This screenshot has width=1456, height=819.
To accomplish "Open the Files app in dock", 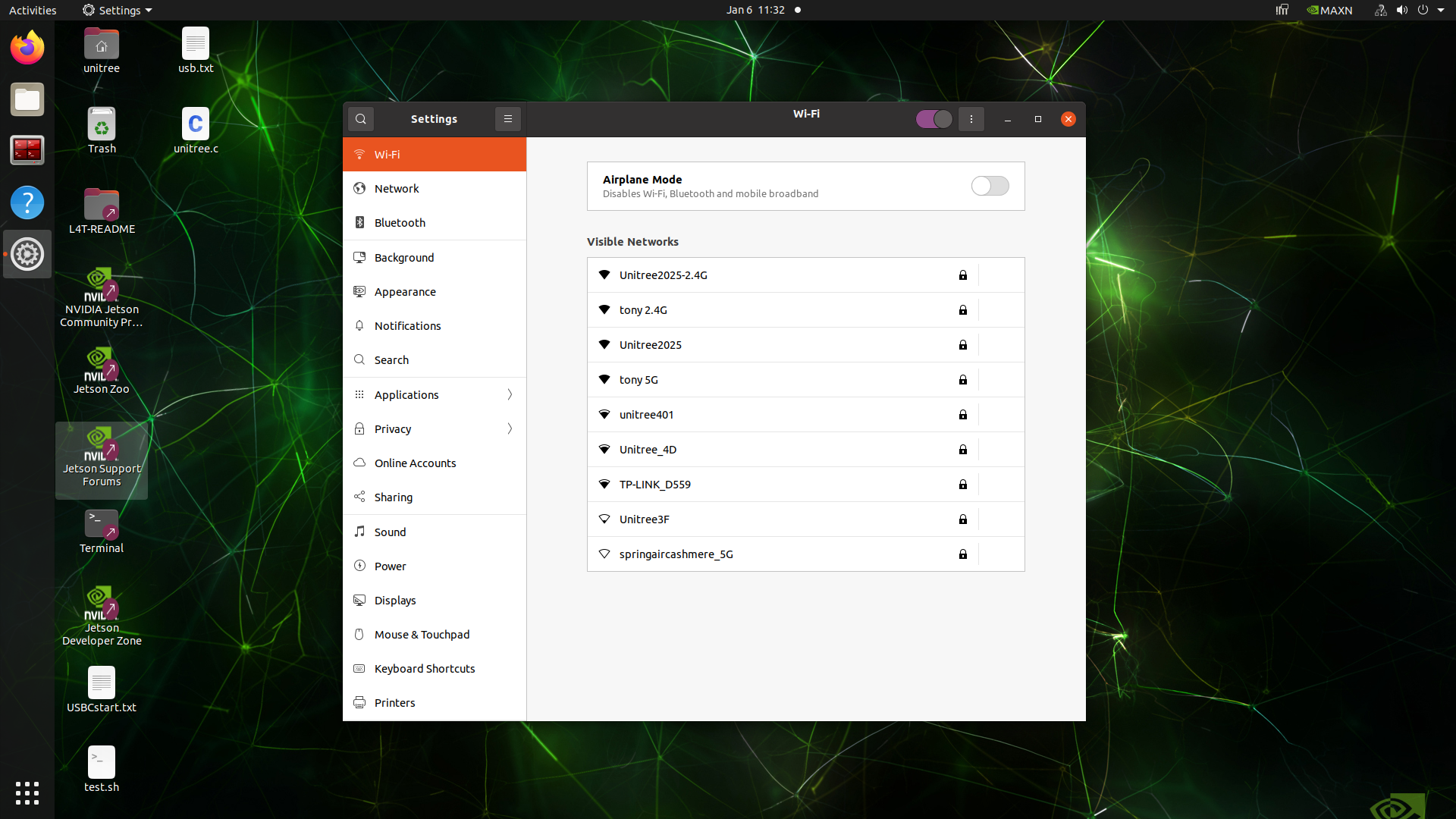I will [27, 99].
